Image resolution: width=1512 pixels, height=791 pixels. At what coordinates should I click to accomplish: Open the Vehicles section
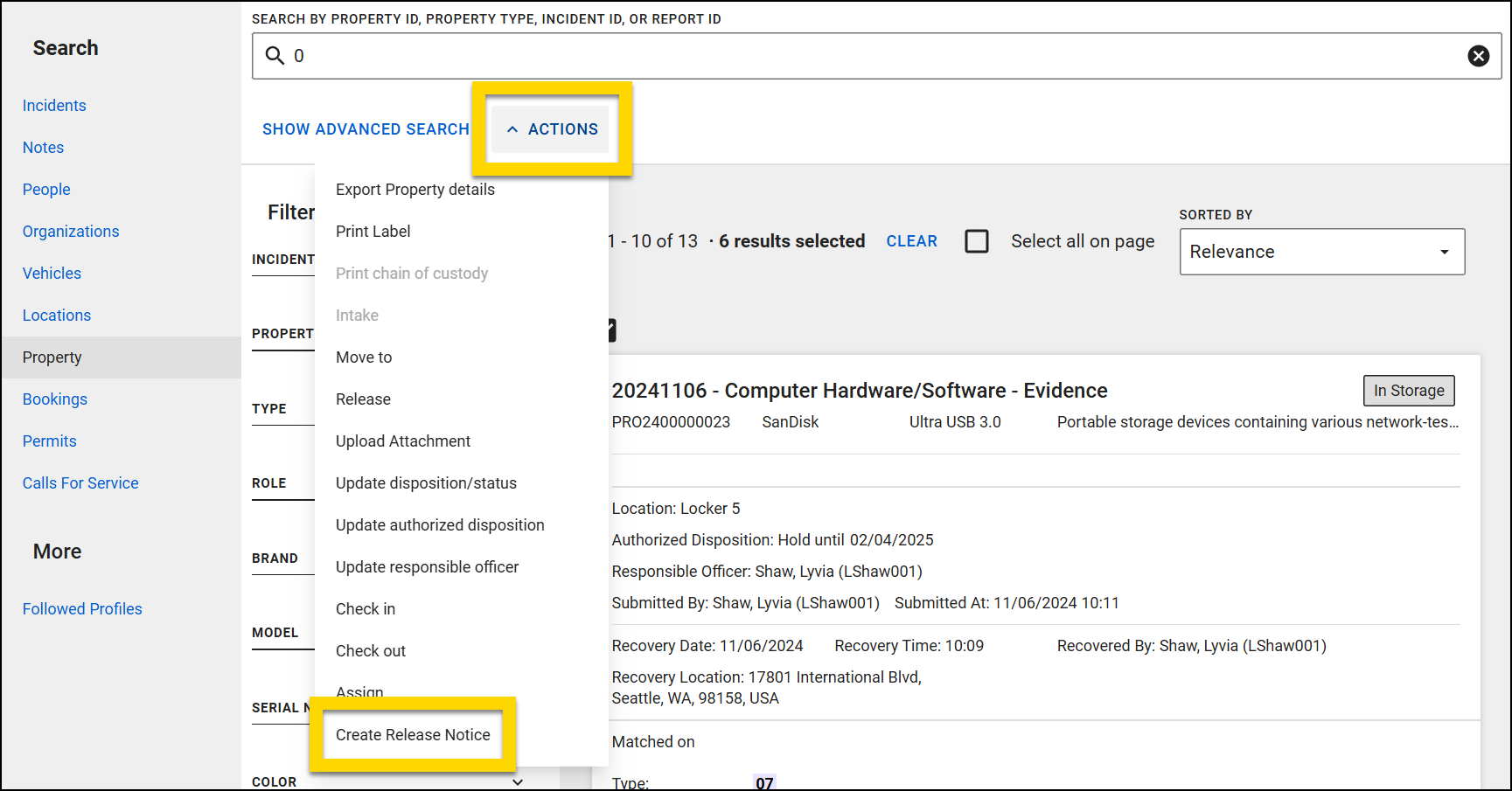pyautogui.click(x=52, y=273)
